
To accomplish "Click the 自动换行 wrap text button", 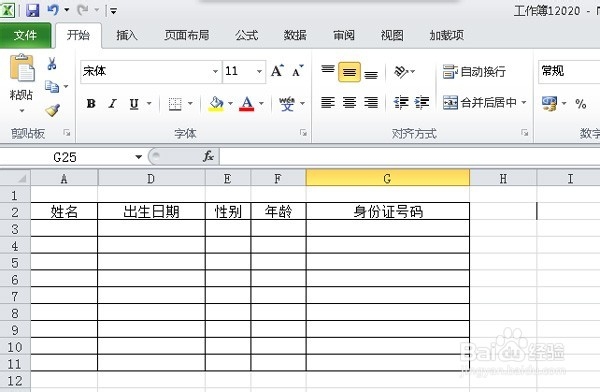I will click(x=474, y=72).
